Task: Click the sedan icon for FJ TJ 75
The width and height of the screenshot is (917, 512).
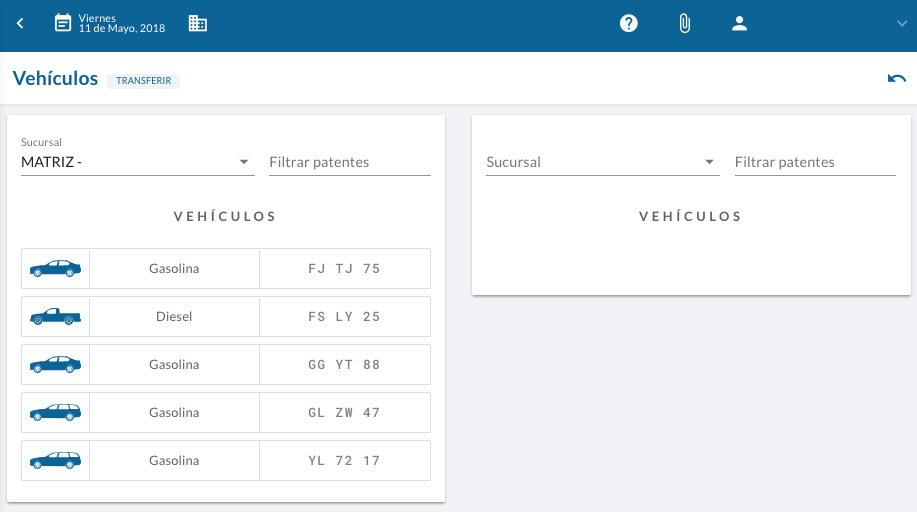Action: point(56,269)
